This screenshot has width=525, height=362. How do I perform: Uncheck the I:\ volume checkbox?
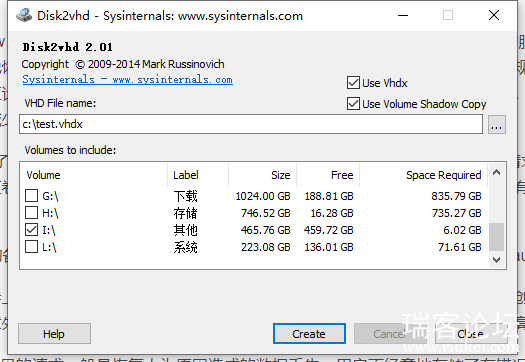pyautogui.click(x=31, y=230)
